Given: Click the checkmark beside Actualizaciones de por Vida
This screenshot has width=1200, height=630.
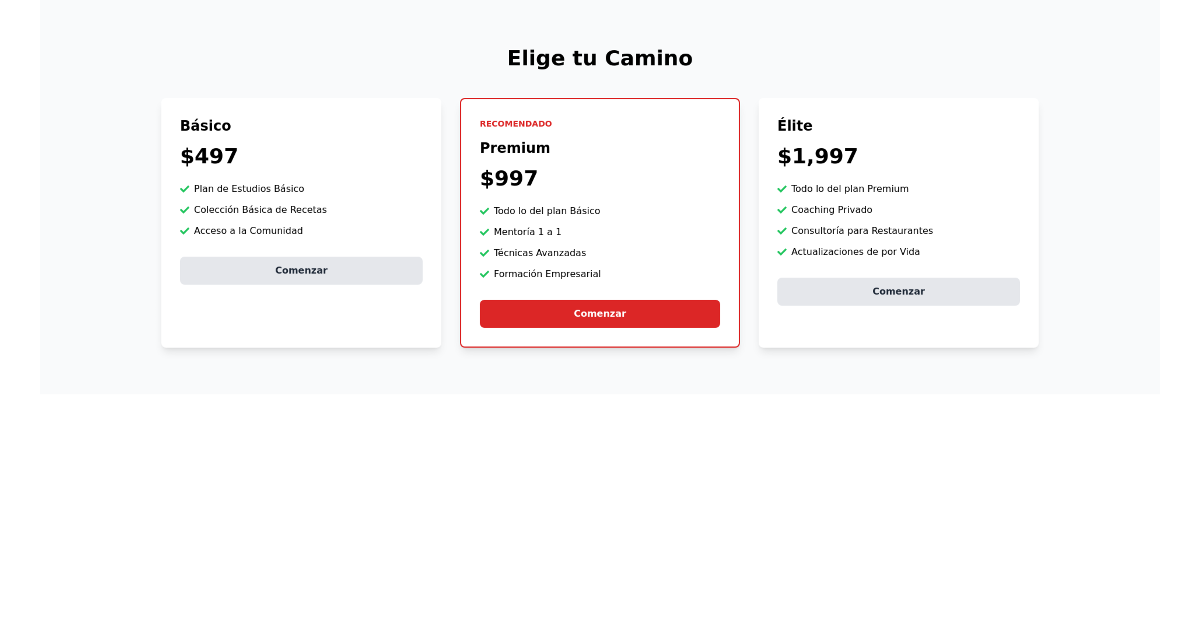Looking at the screenshot, I should coord(782,251).
